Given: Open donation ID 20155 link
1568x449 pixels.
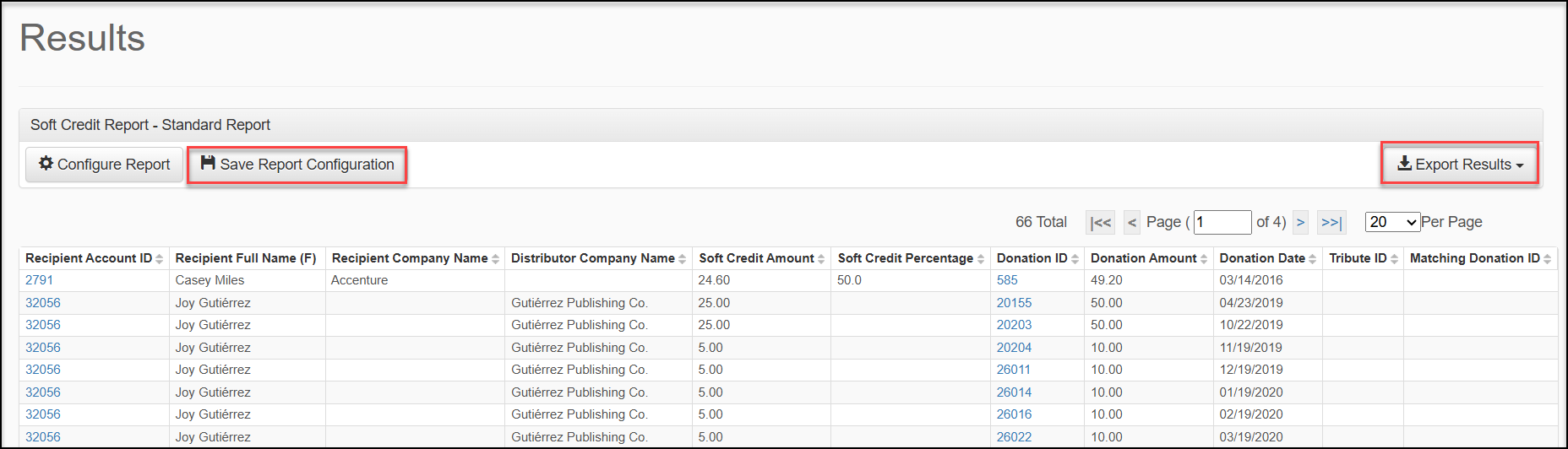Looking at the screenshot, I should pyautogui.click(x=1014, y=303).
